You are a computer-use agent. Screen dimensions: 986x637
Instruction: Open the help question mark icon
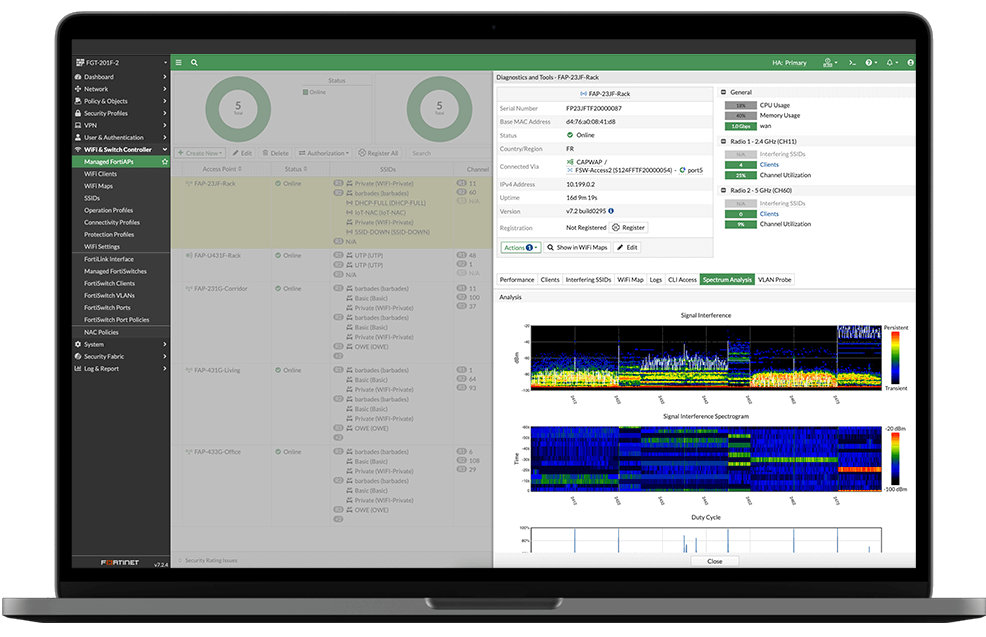pyautogui.click(x=871, y=63)
